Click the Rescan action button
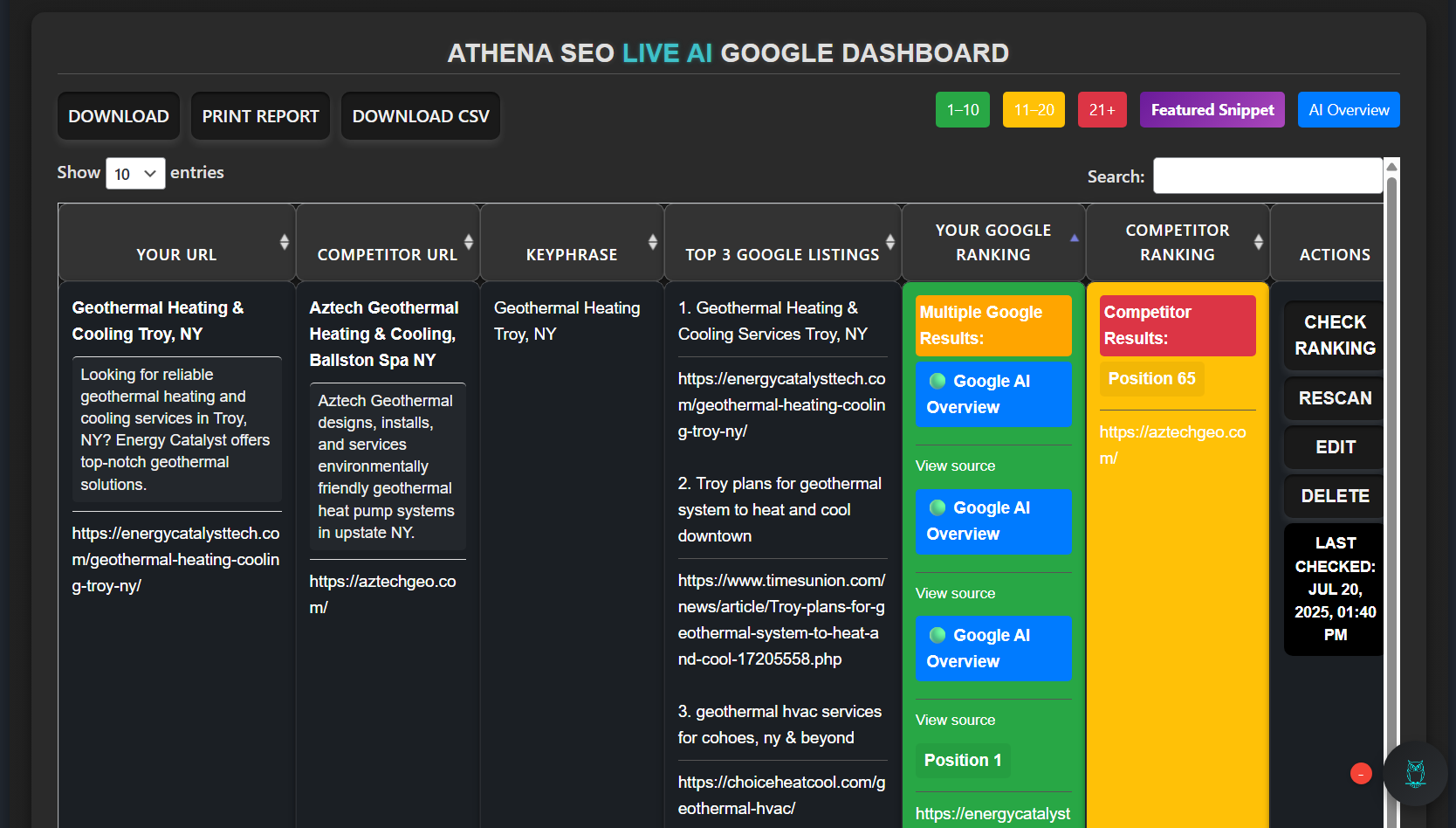Screen dimensions: 1456x828 pos(1335,398)
